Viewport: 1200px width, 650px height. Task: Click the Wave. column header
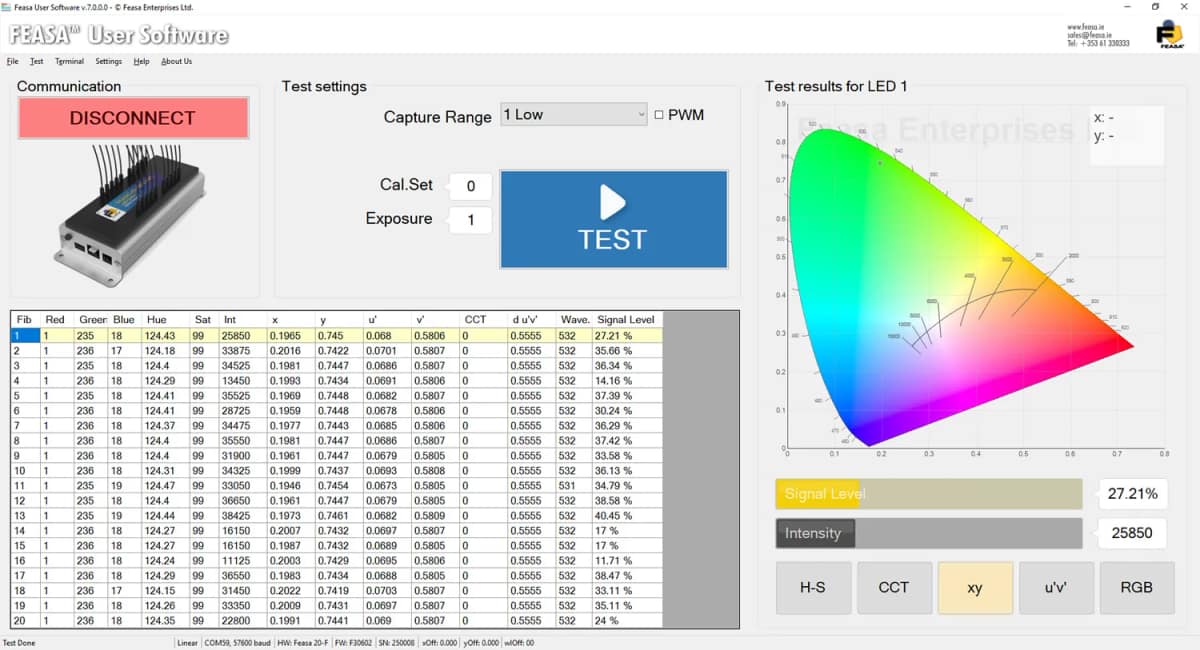pos(574,319)
